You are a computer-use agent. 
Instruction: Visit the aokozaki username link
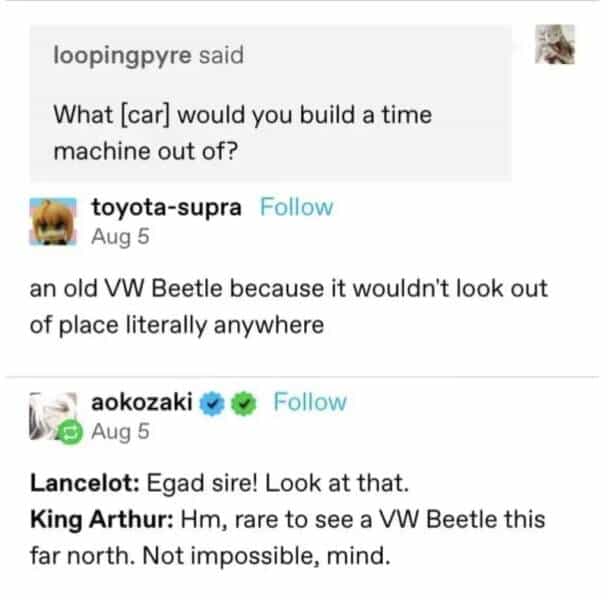142,402
